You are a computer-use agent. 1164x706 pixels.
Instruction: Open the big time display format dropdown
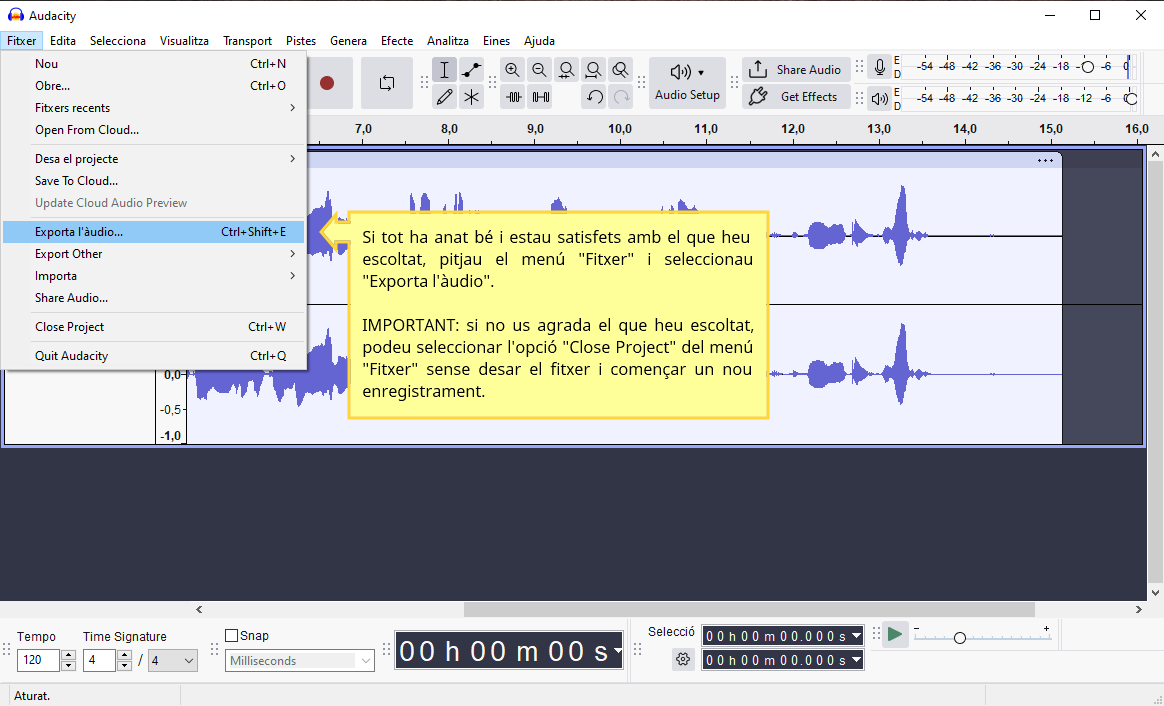(618, 651)
